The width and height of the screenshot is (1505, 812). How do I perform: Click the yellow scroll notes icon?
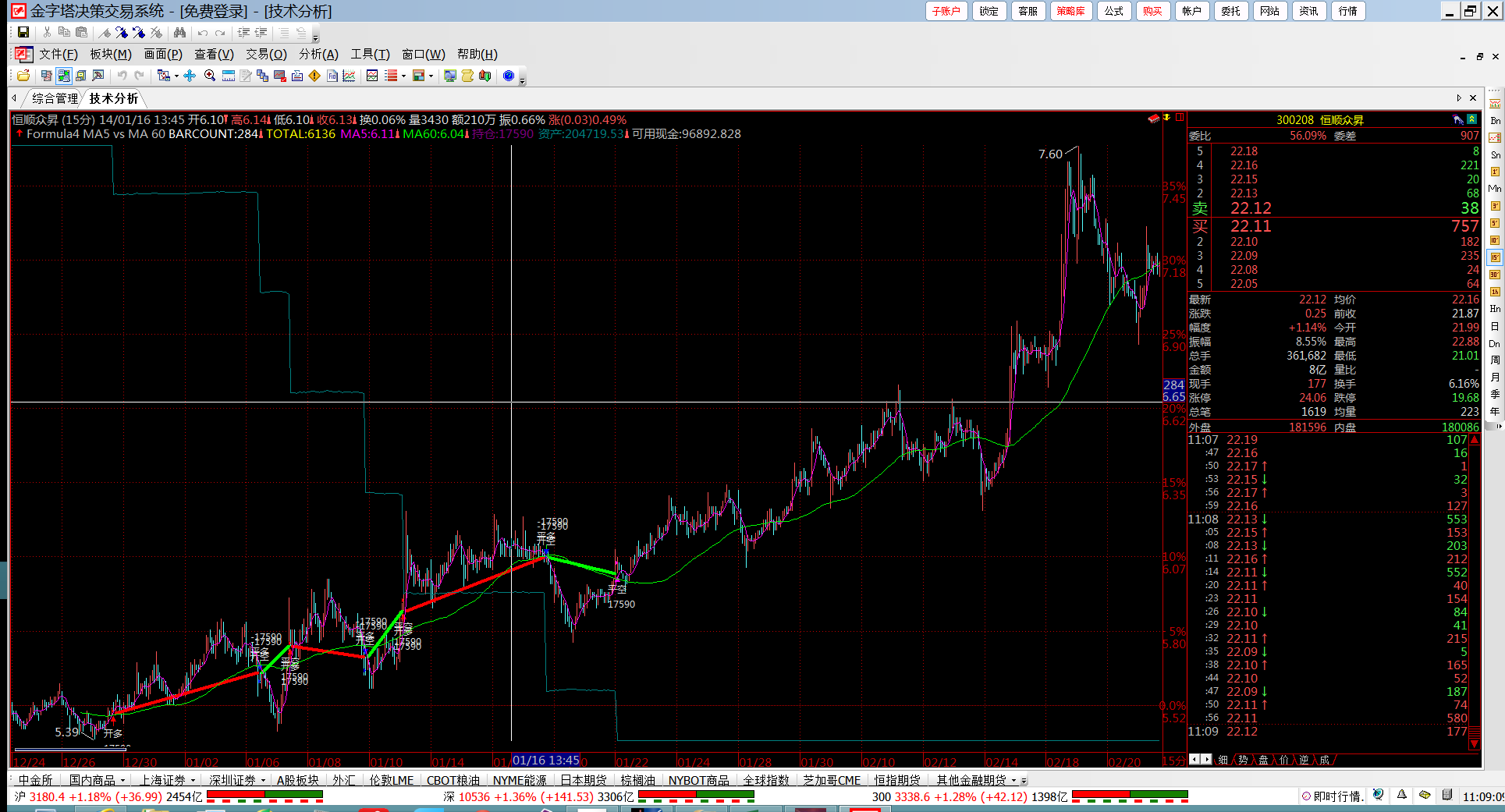coord(467,76)
